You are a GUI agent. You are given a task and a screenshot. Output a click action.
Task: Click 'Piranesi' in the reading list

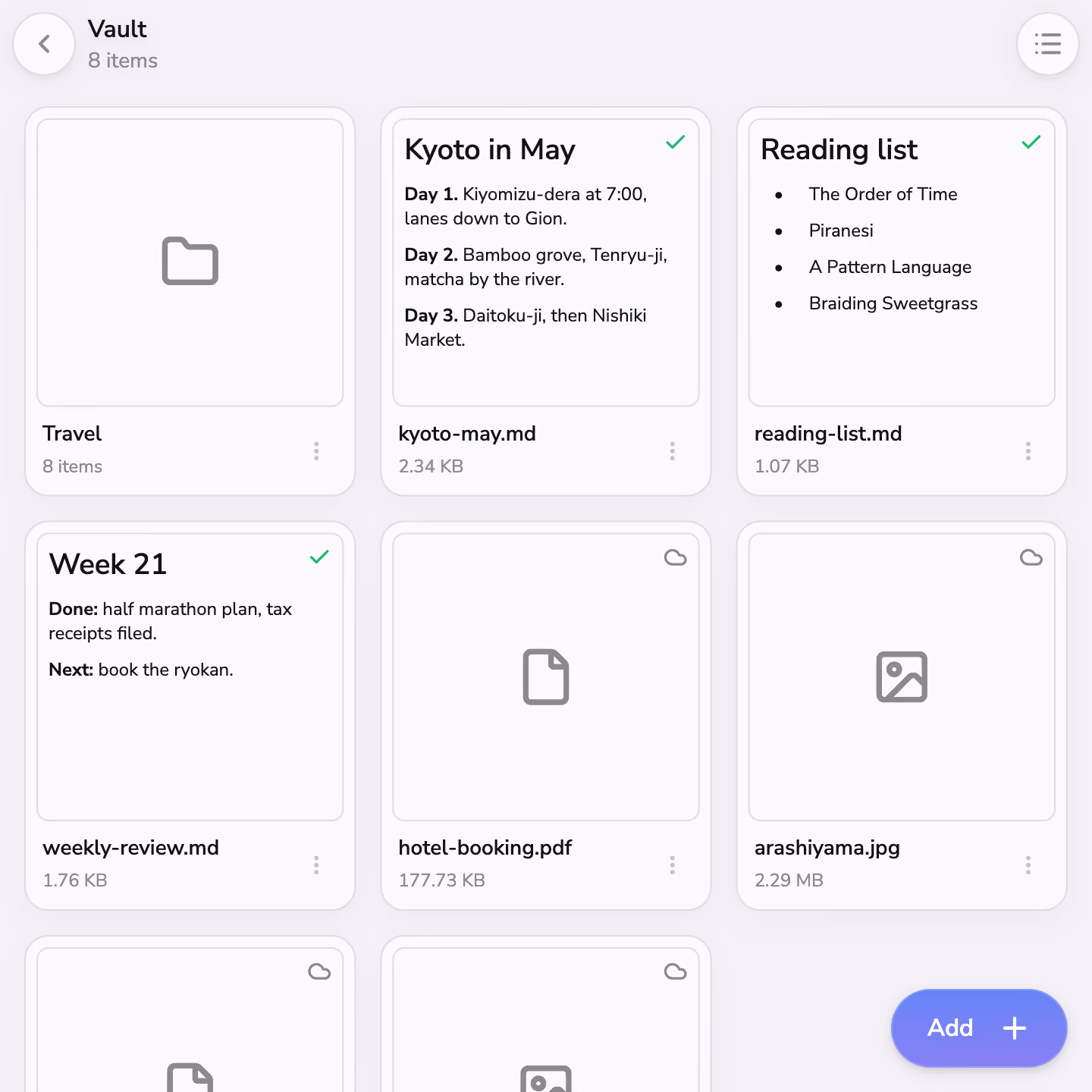[841, 231]
